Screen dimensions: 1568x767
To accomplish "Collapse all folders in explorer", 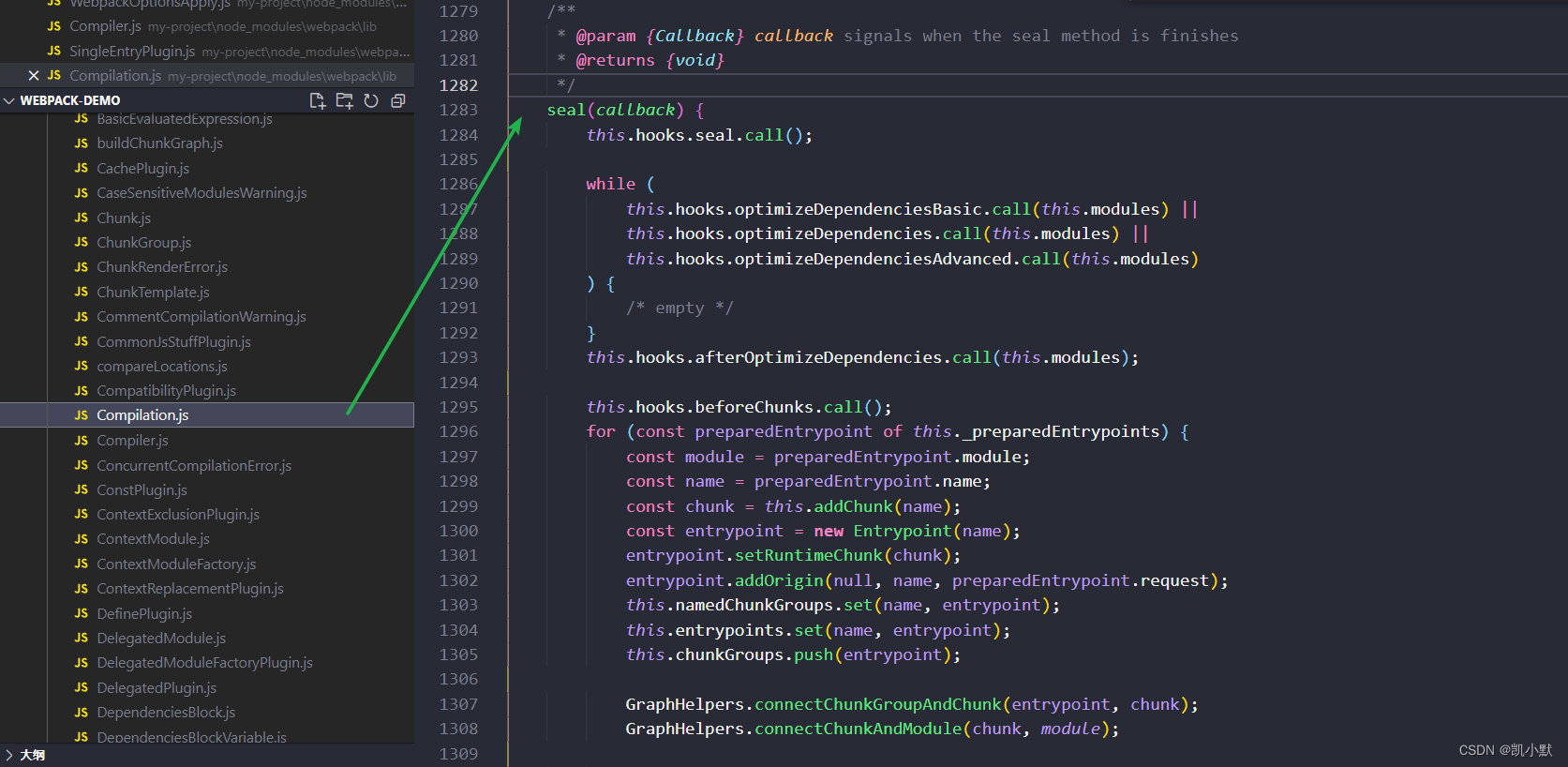I will pos(398,100).
